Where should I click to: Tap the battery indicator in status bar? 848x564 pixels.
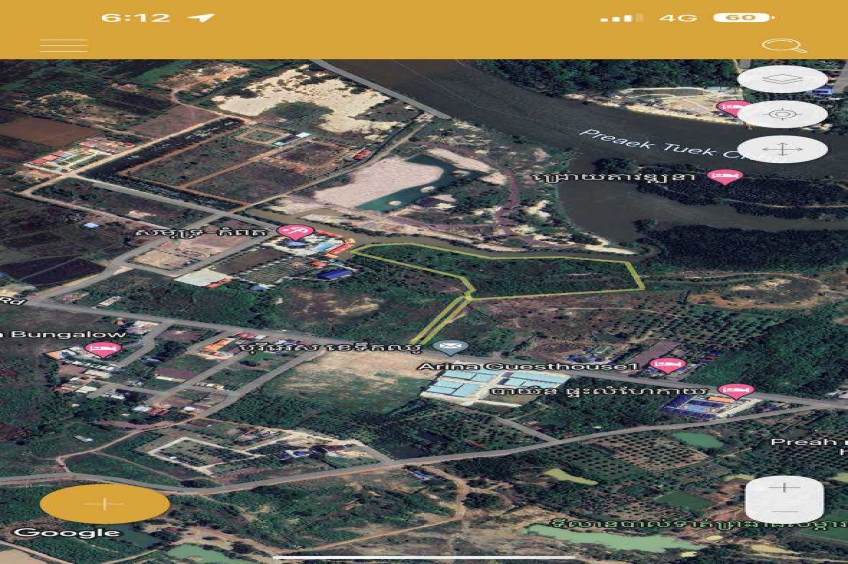coord(742,18)
